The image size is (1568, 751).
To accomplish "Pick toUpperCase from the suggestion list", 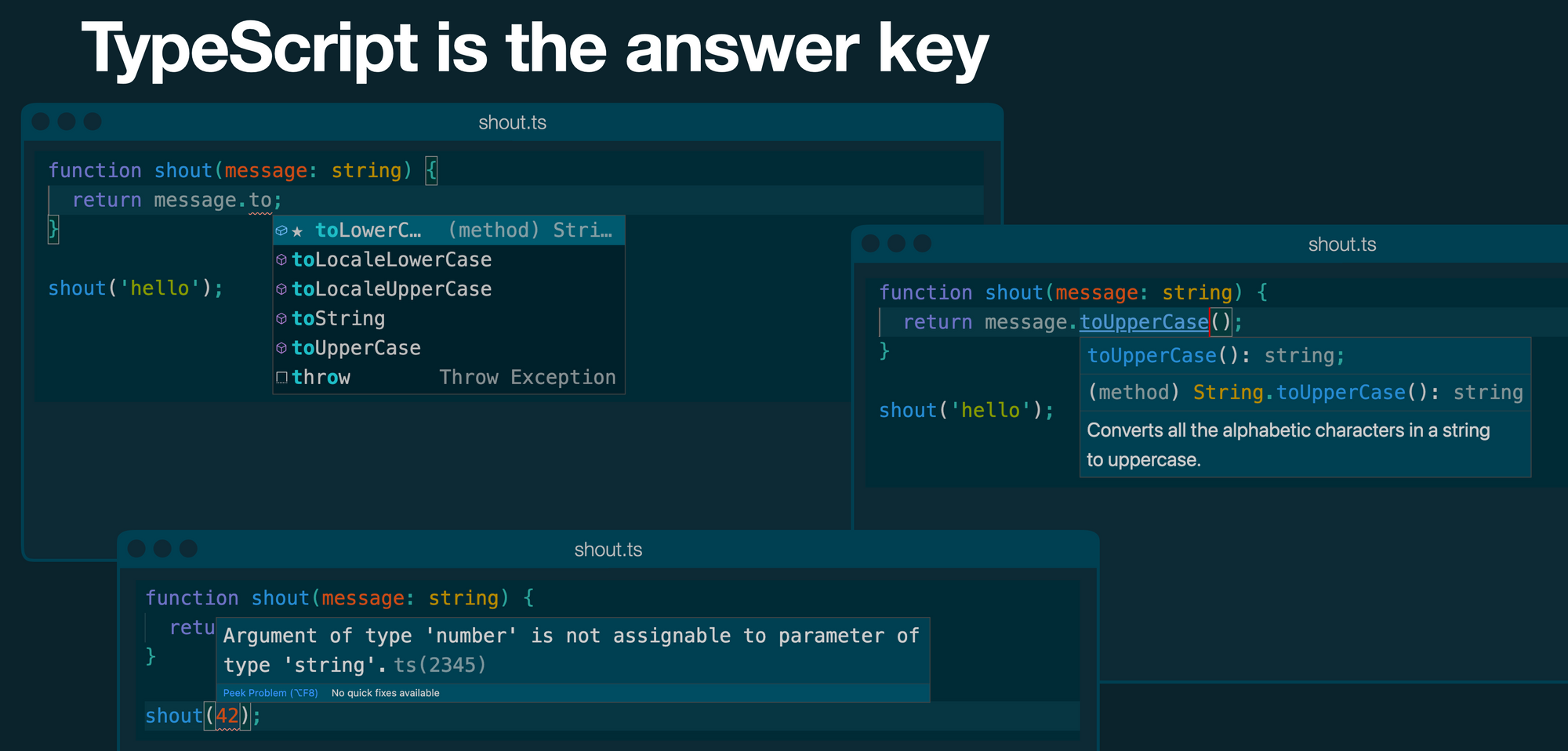I will (x=448, y=348).
